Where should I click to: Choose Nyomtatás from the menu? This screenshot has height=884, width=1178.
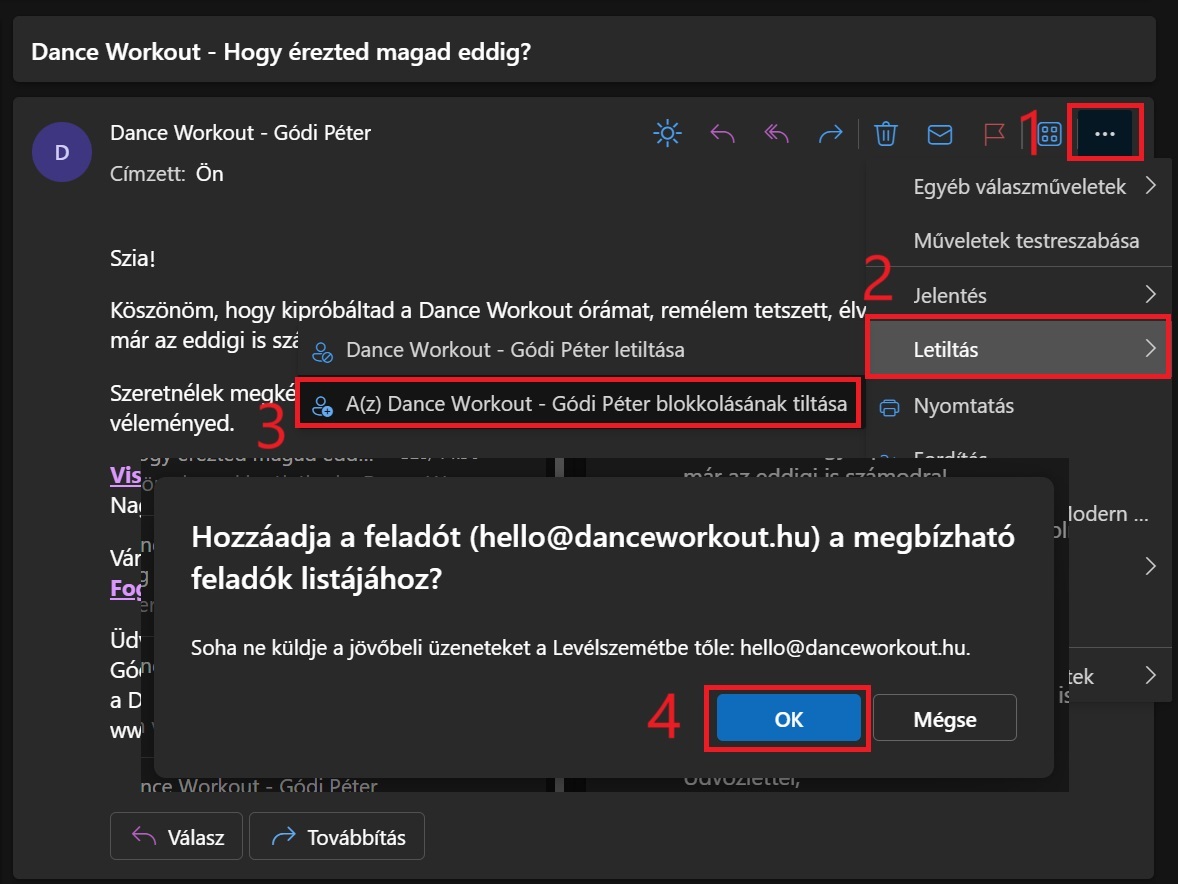(x=1019, y=406)
